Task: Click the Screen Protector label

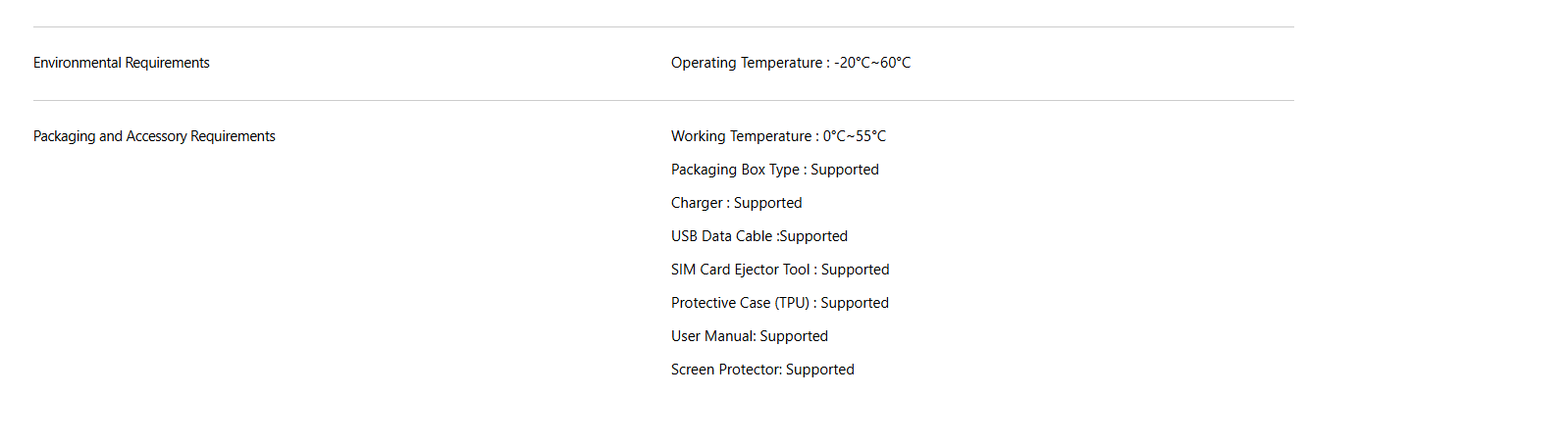Action: click(724, 370)
